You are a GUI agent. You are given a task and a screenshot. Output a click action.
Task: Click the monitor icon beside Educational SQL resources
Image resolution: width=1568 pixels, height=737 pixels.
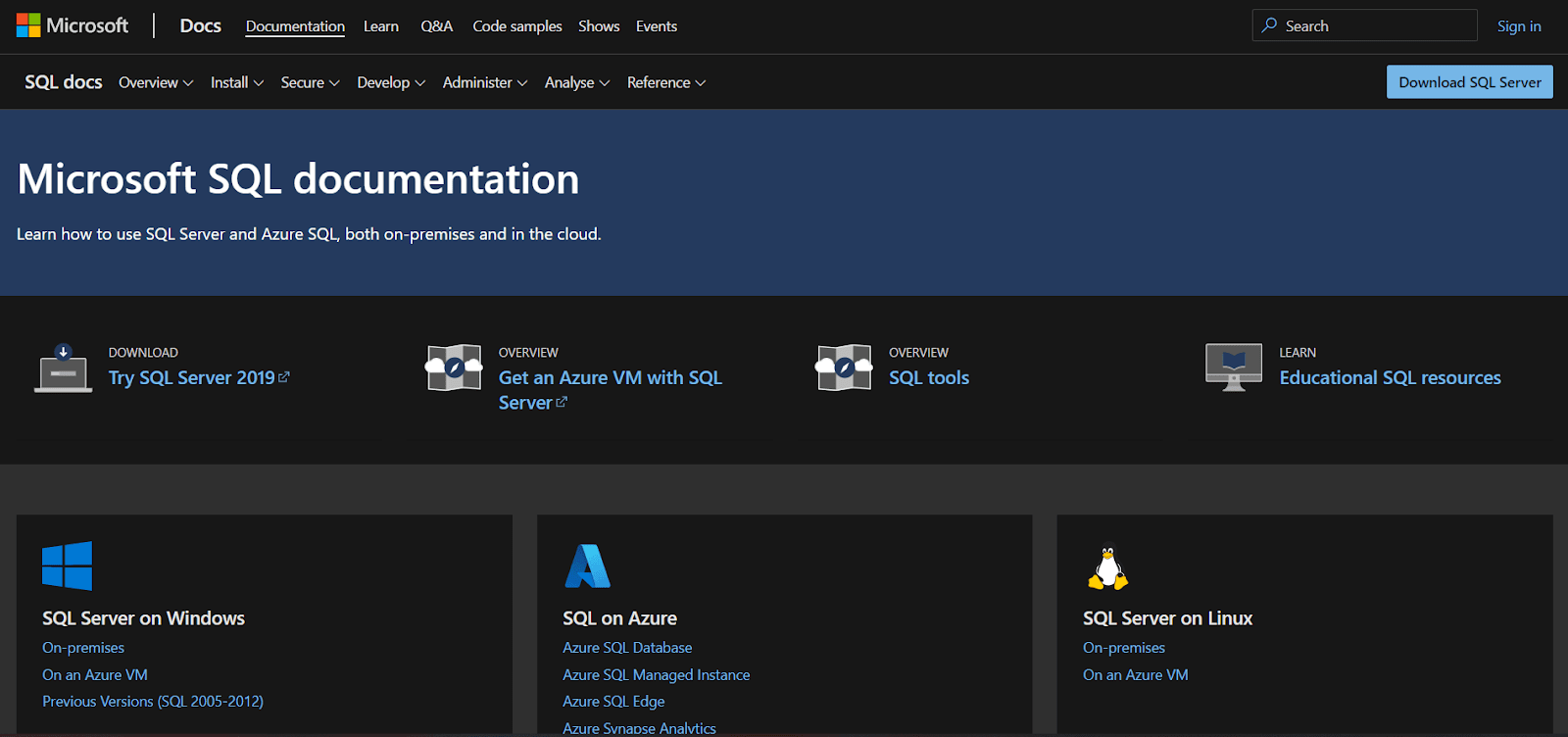pyautogui.click(x=1234, y=368)
